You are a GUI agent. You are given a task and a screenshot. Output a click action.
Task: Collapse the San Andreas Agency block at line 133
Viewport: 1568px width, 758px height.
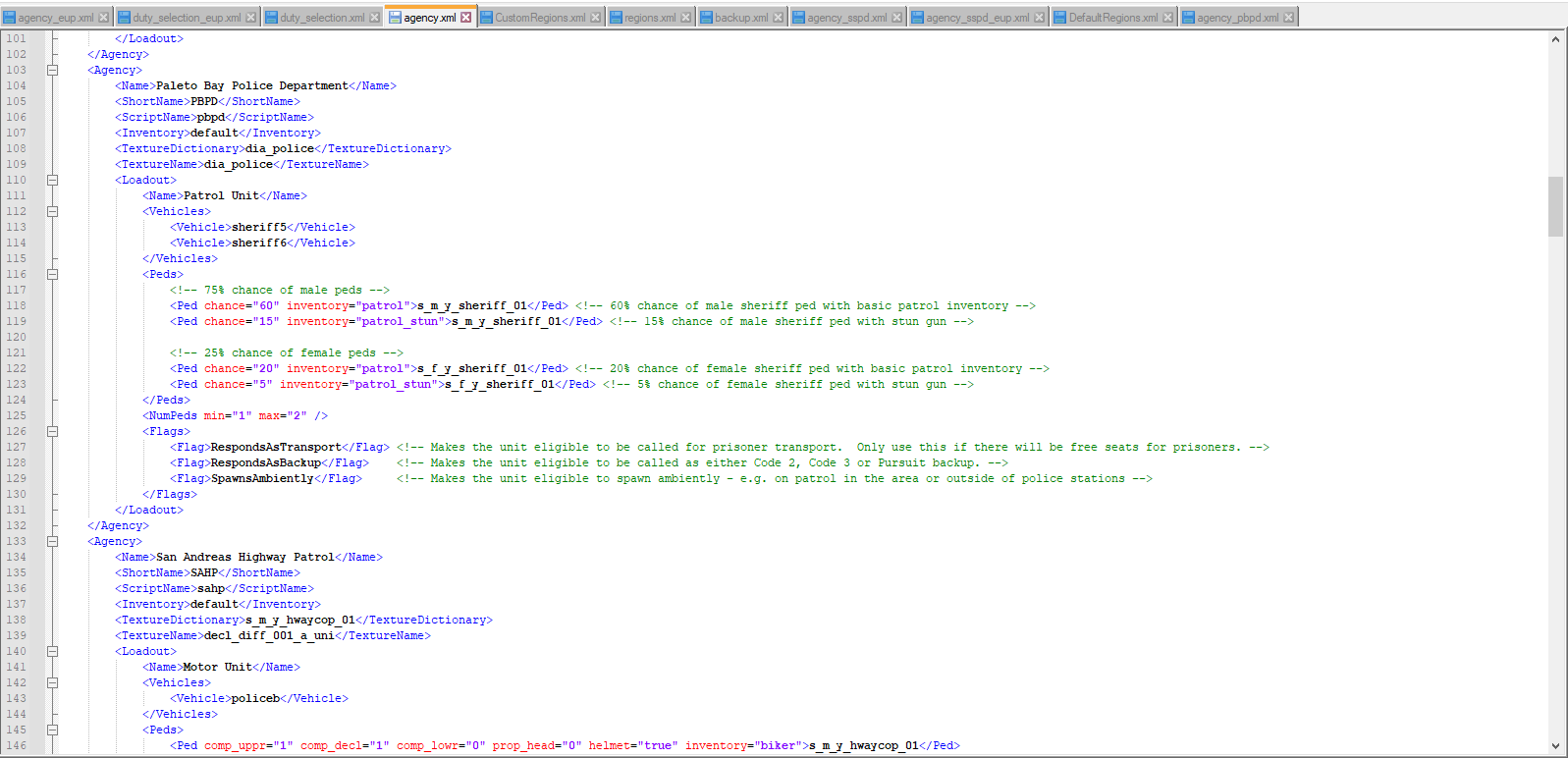(53, 541)
